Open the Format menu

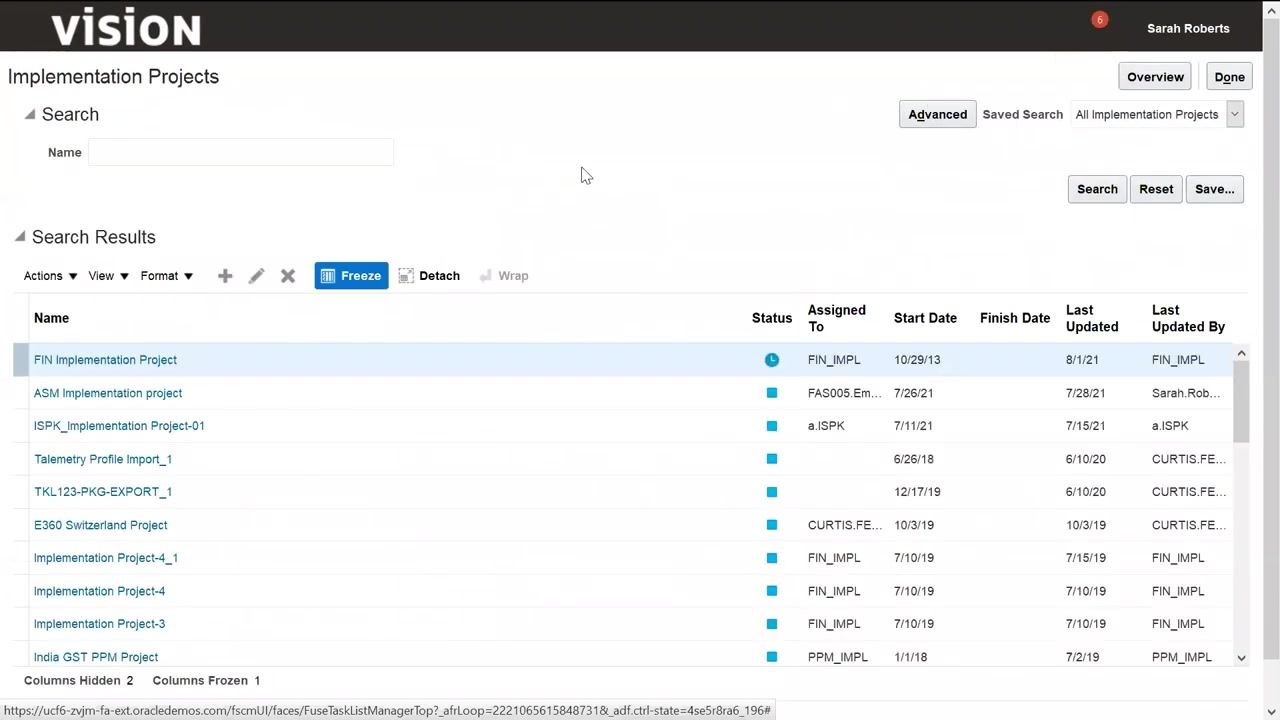[166, 276]
